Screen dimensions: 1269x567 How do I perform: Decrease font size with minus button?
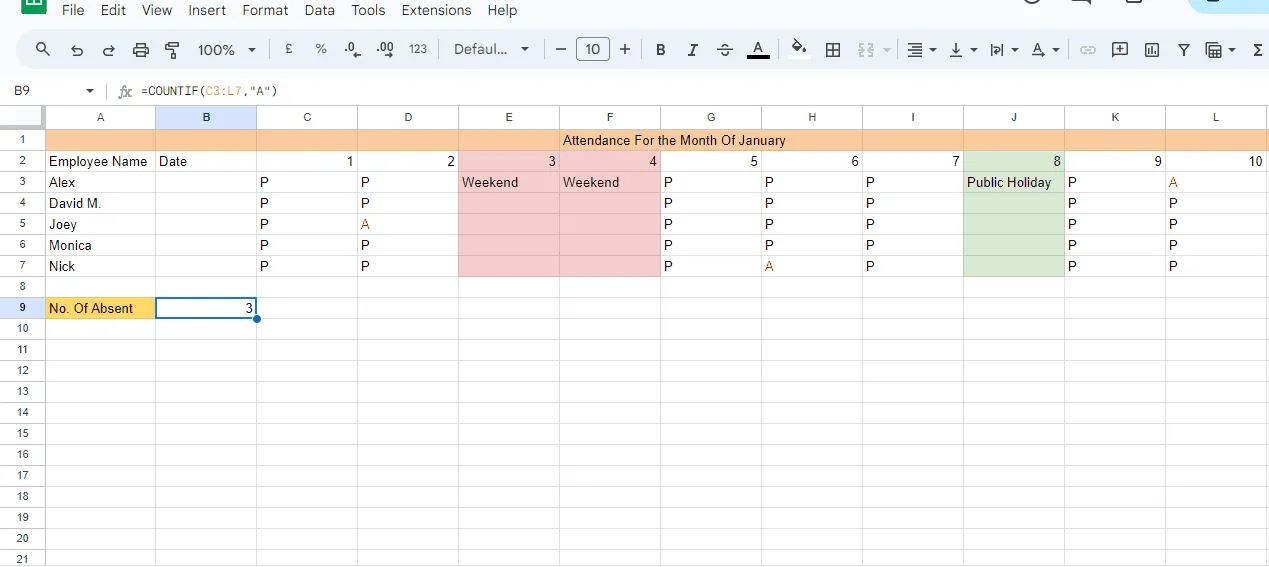(560, 49)
